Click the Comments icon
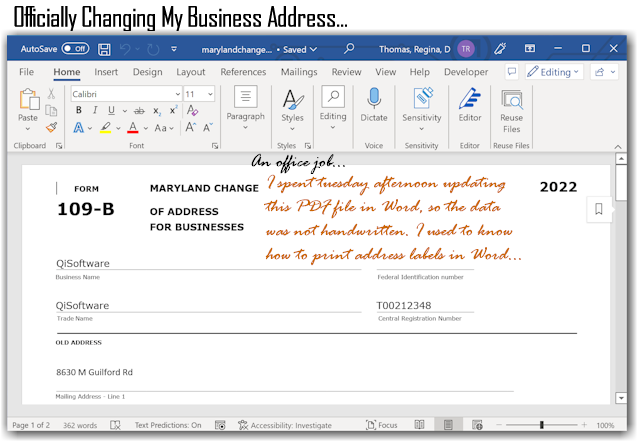639x443 pixels. point(512,72)
